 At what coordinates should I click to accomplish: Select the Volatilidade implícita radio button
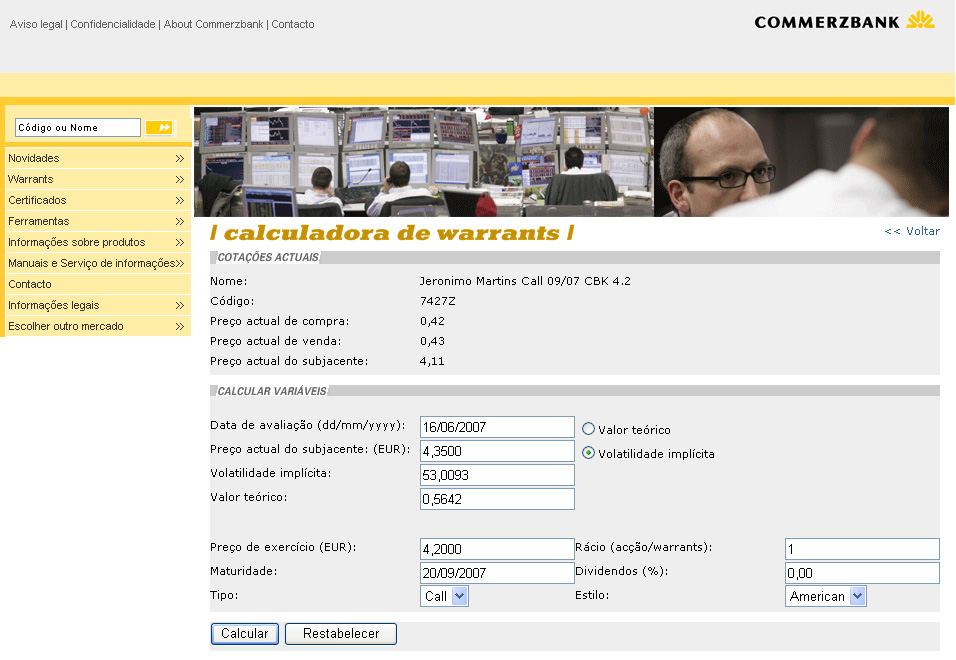click(588, 453)
